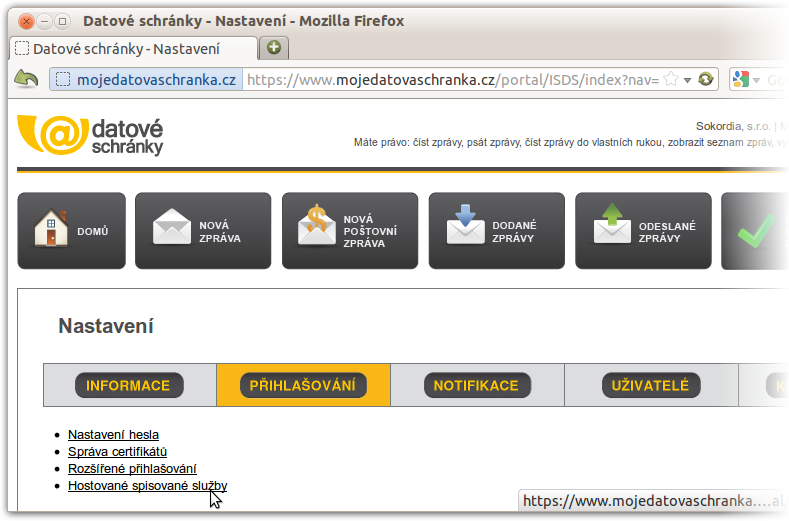The image size is (789, 521).
Task: Open Nová zpráva envelope button
Action: (x=172, y=227)
